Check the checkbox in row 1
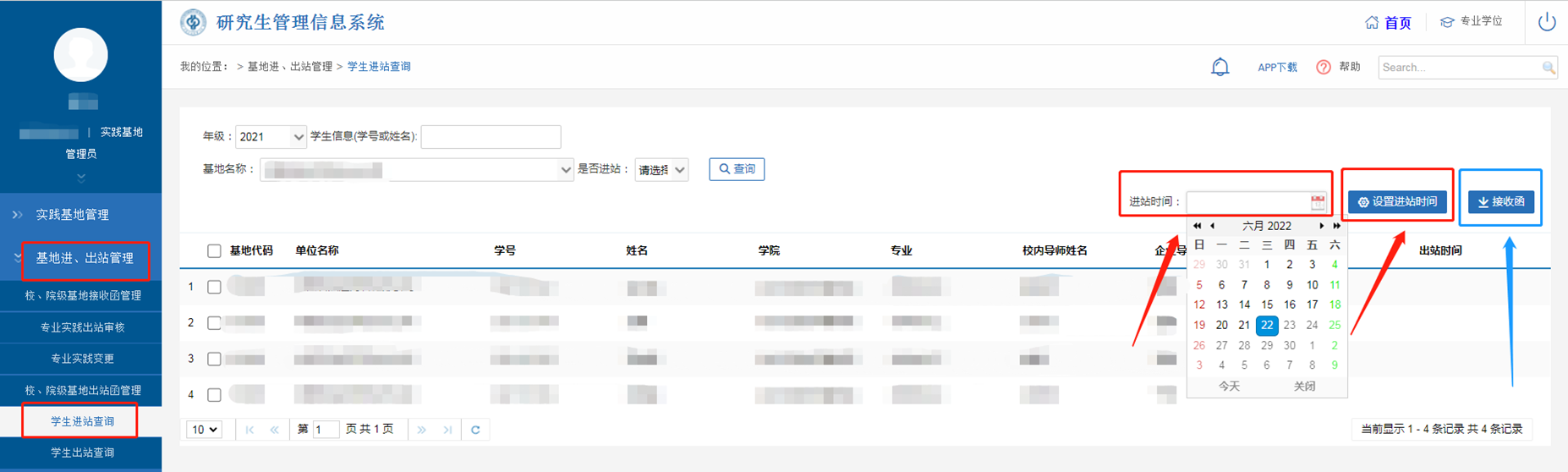This screenshot has height=472, width=1568. (x=214, y=287)
